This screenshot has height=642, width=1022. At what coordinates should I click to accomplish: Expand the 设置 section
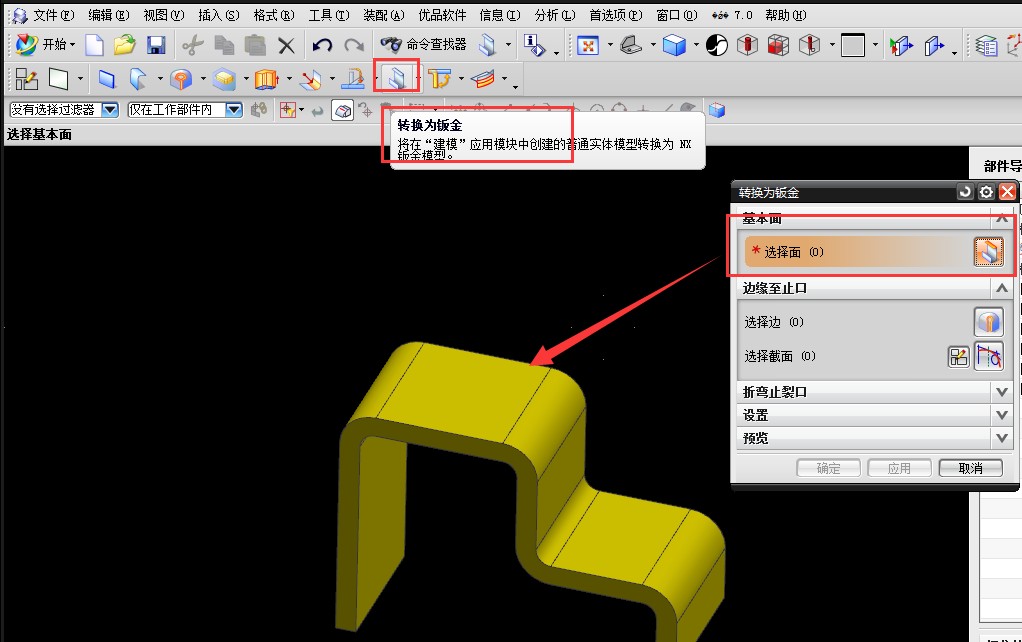click(x=875, y=415)
